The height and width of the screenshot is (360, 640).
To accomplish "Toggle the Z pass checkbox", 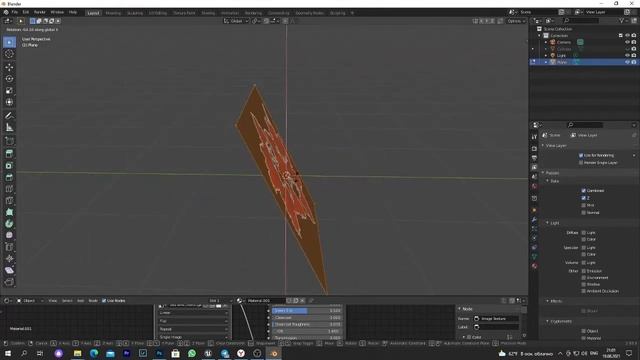I will pos(584,198).
